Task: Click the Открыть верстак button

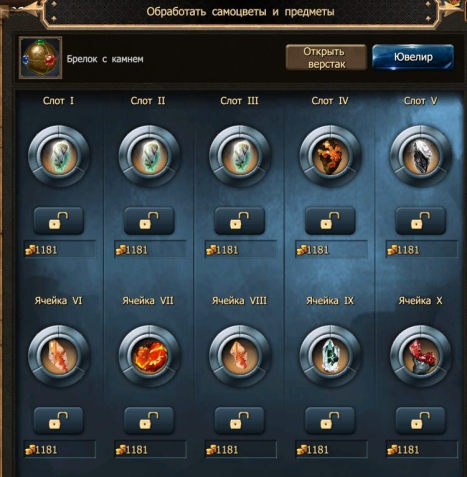Action: click(326, 57)
